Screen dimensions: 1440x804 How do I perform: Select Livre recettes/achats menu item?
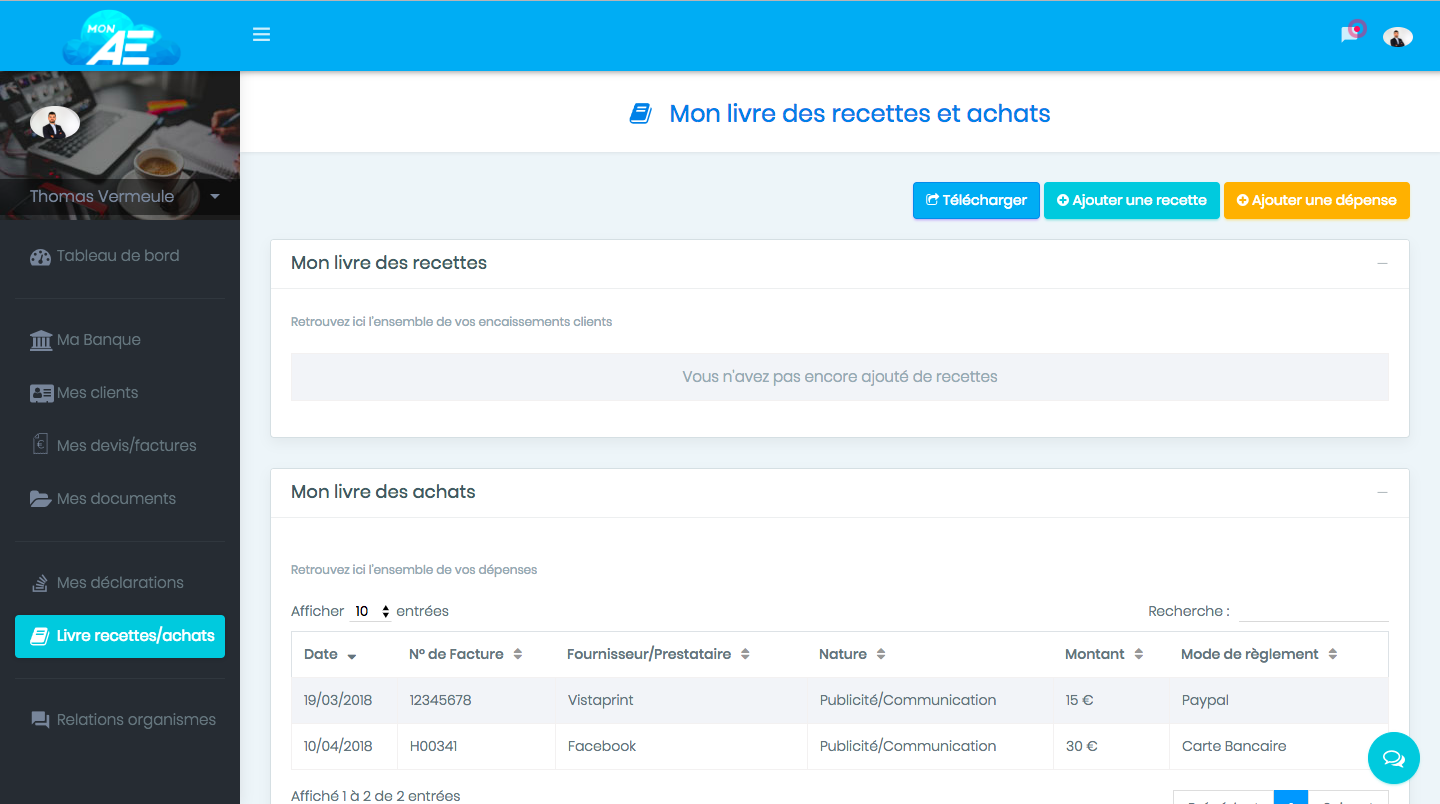click(120, 636)
